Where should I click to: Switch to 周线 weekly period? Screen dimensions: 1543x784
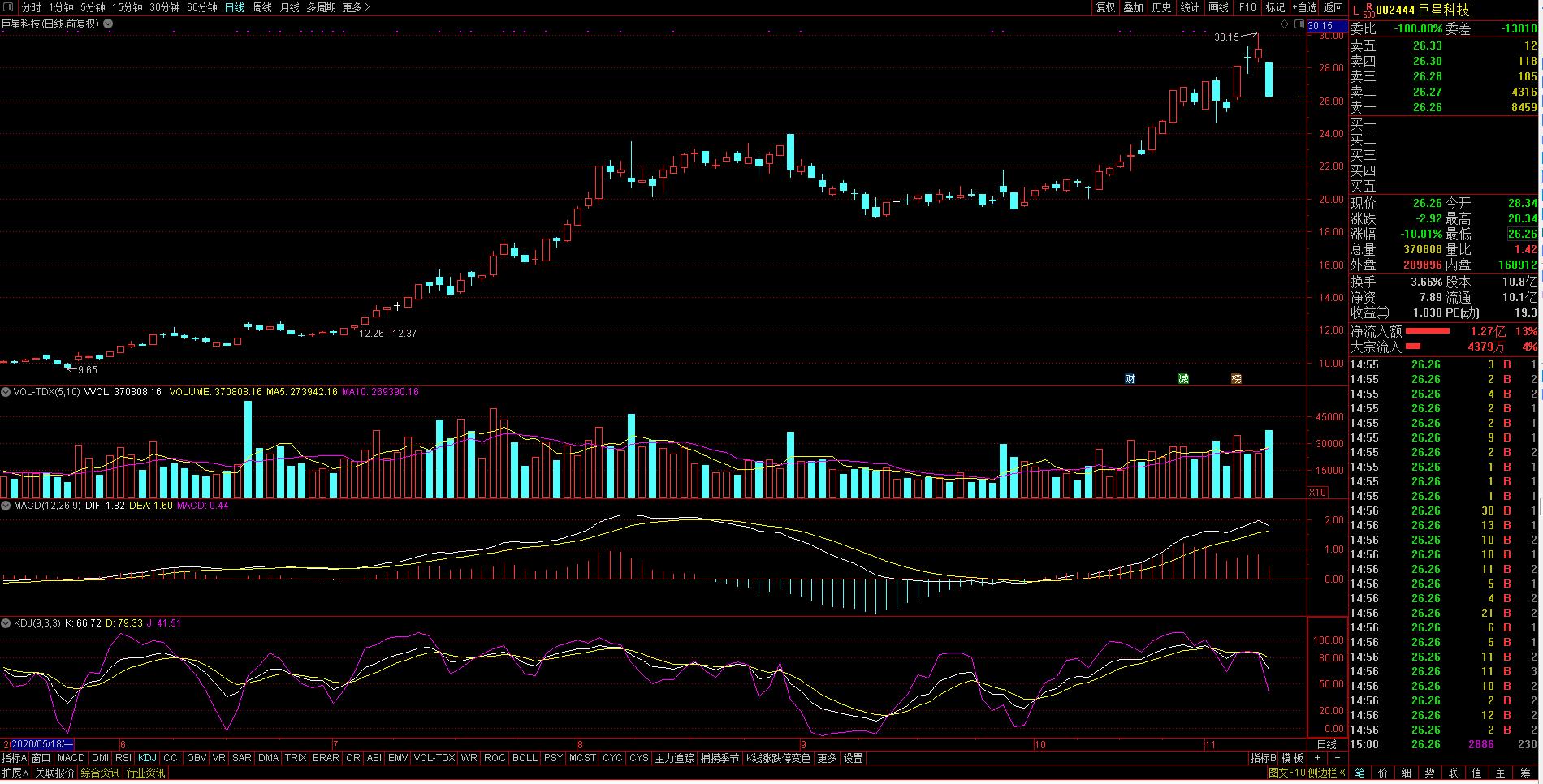coord(262,7)
